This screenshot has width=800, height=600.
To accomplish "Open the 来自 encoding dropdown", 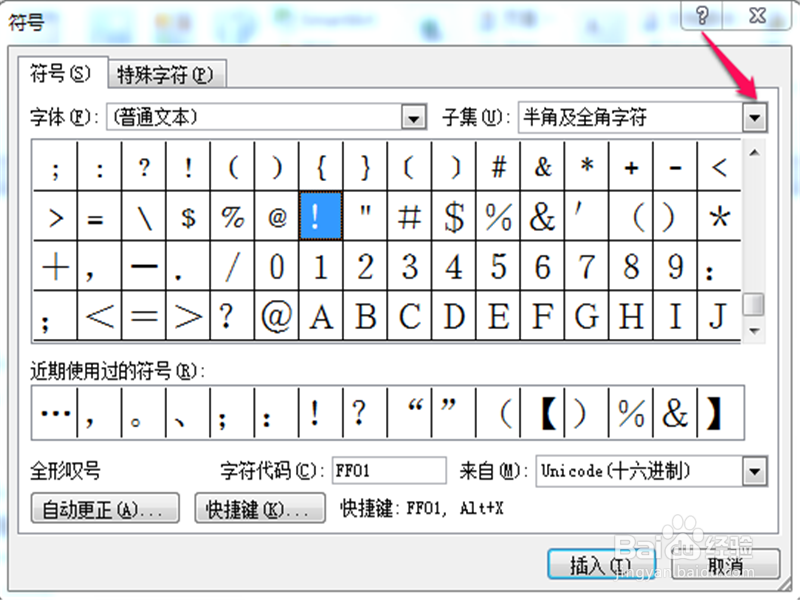I will point(755,470).
